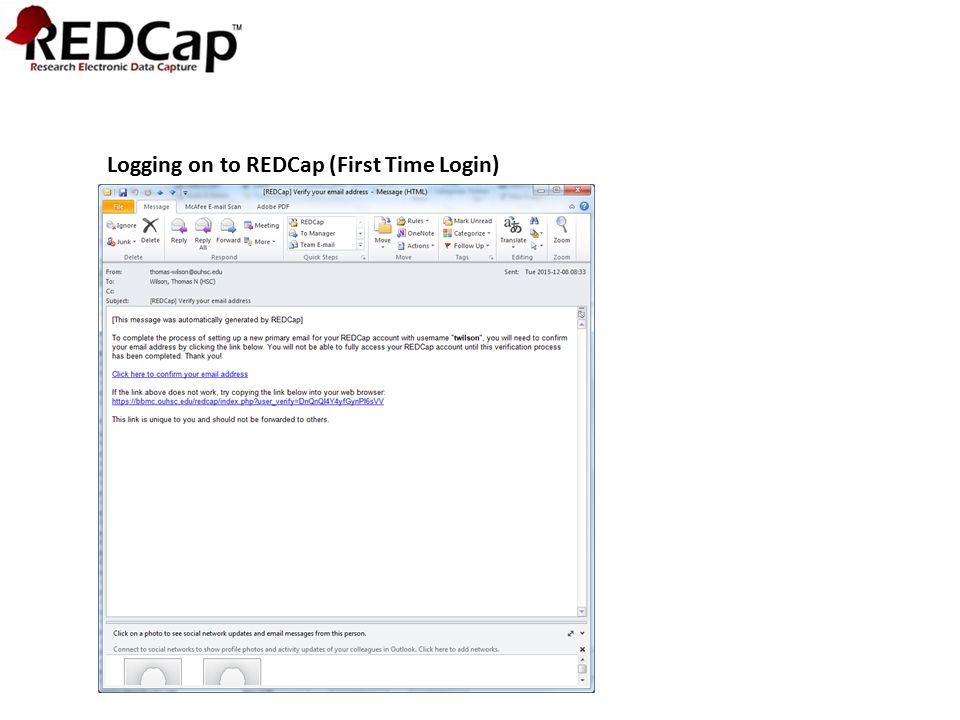The image size is (960, 720).
Task: Click the bold username 'twilson' in message
Action: [x=467, y=338]
